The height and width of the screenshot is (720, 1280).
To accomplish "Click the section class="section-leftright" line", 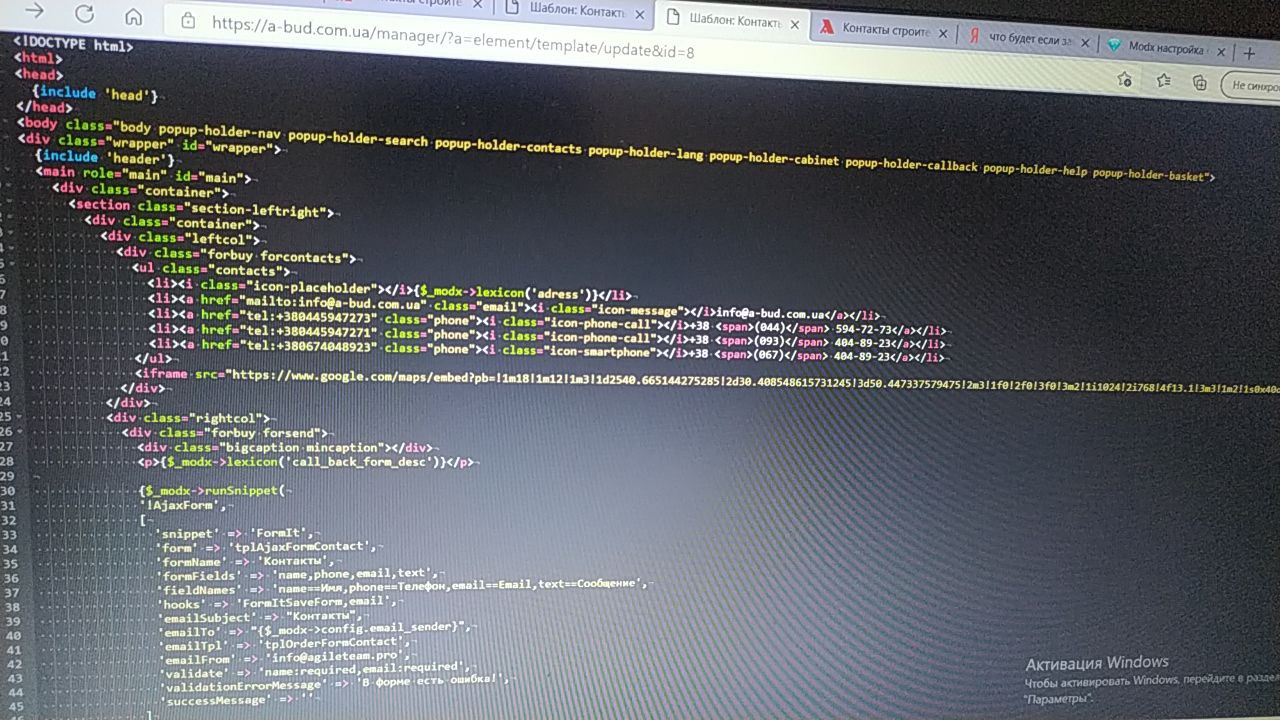I will pos(200,210).
